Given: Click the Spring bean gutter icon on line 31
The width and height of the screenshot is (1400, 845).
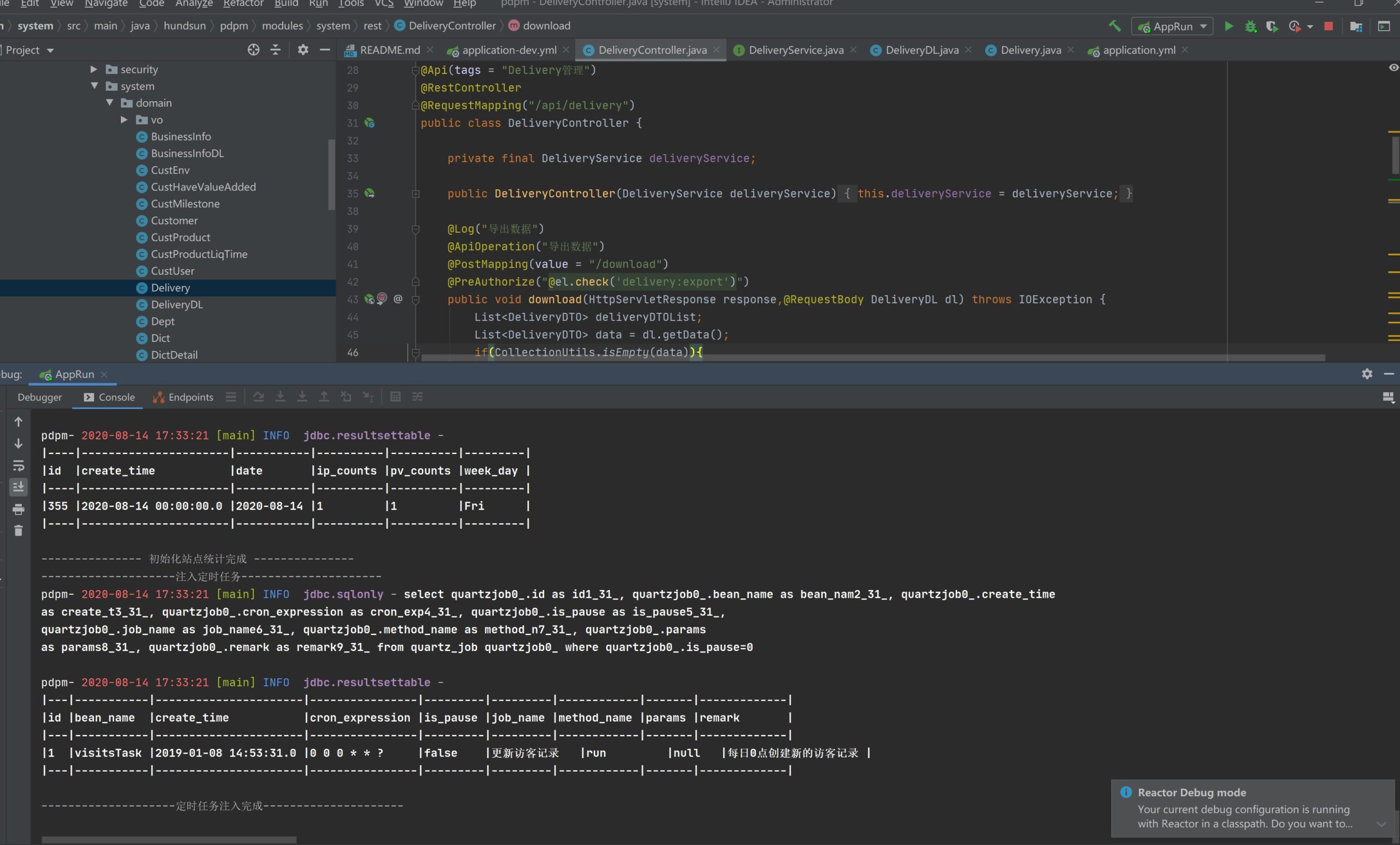Looking at the screenshot, I should coord(369,123).
